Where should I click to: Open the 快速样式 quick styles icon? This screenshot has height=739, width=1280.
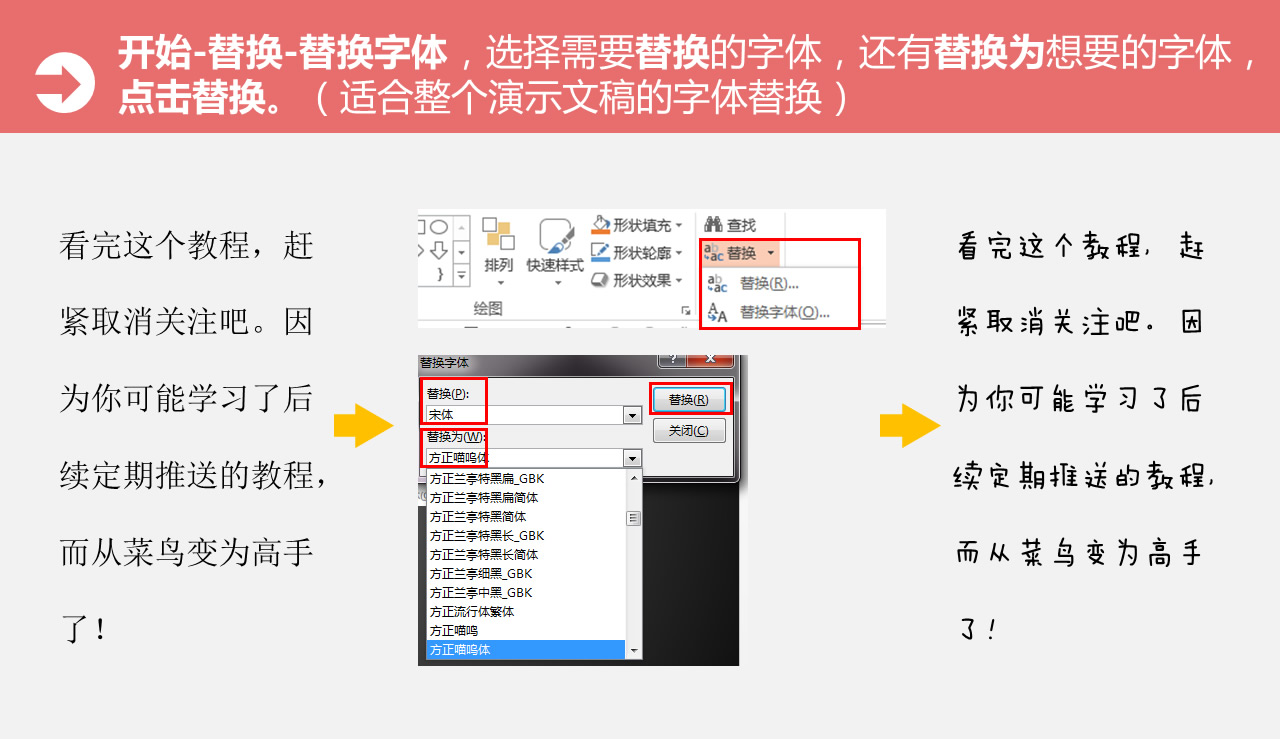coord(555,236)
